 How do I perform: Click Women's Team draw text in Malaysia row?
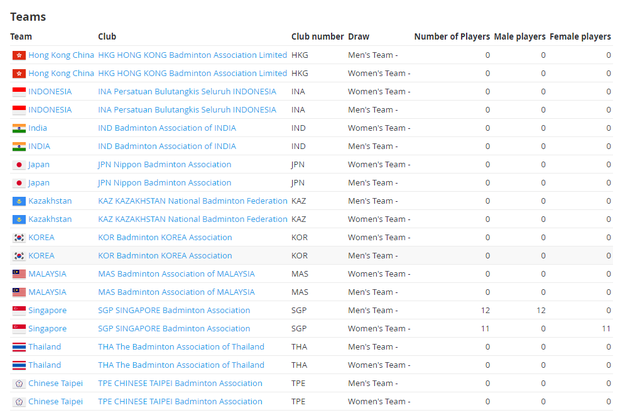pyautogui.click(x=379, y=274)
